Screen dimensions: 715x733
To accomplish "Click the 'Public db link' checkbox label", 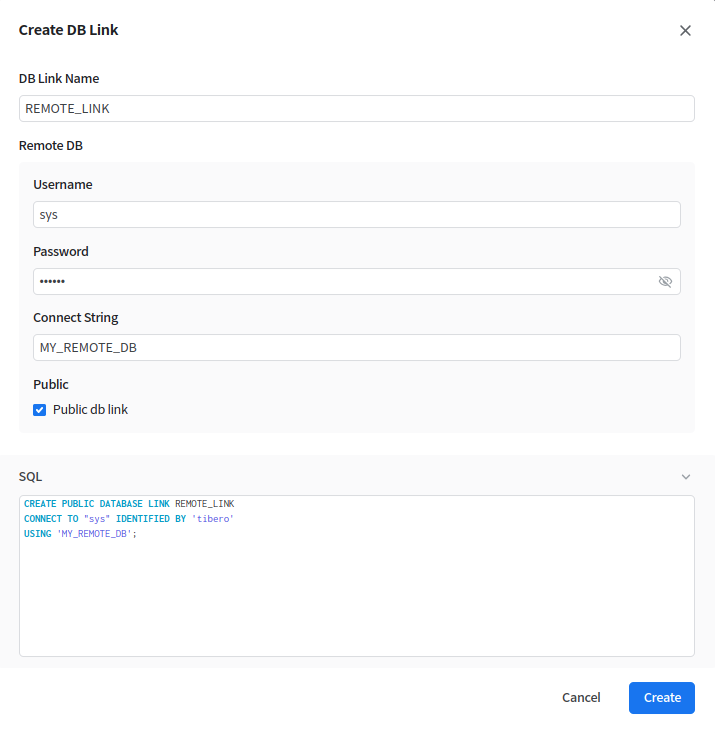I will [x=90, y=410].
